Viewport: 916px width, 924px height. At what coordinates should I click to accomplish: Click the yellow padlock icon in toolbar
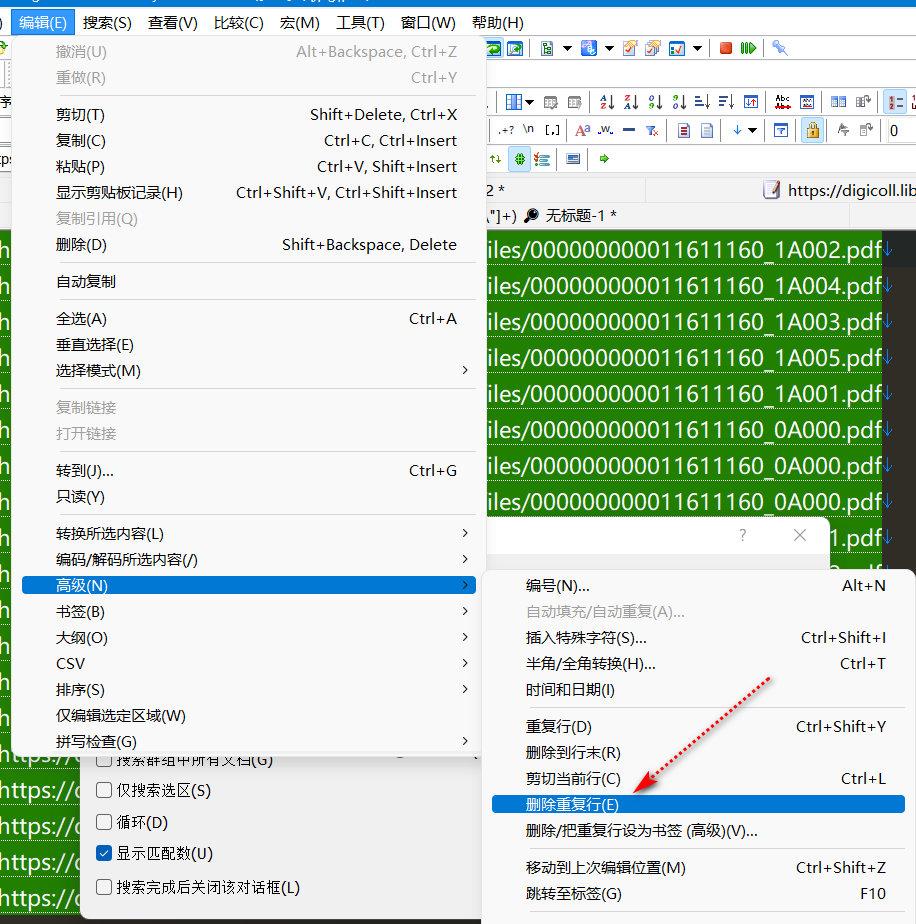pyautogui.click(x=812, y=130)
